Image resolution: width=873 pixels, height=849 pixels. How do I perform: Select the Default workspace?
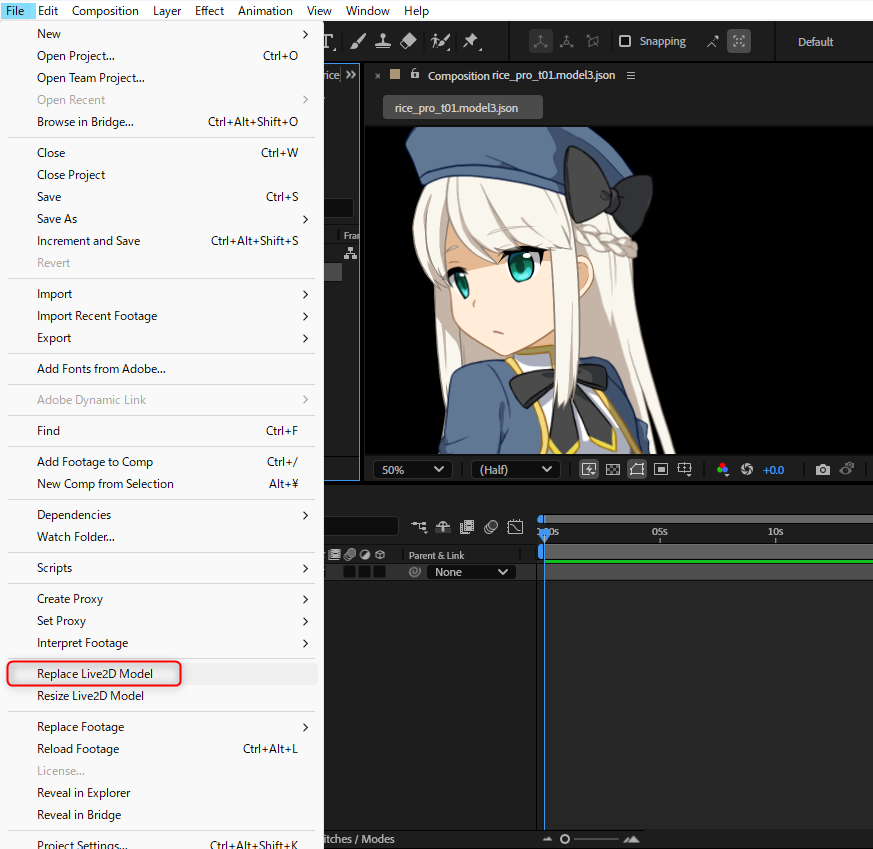pyautogui.click(x=815, y=42)
